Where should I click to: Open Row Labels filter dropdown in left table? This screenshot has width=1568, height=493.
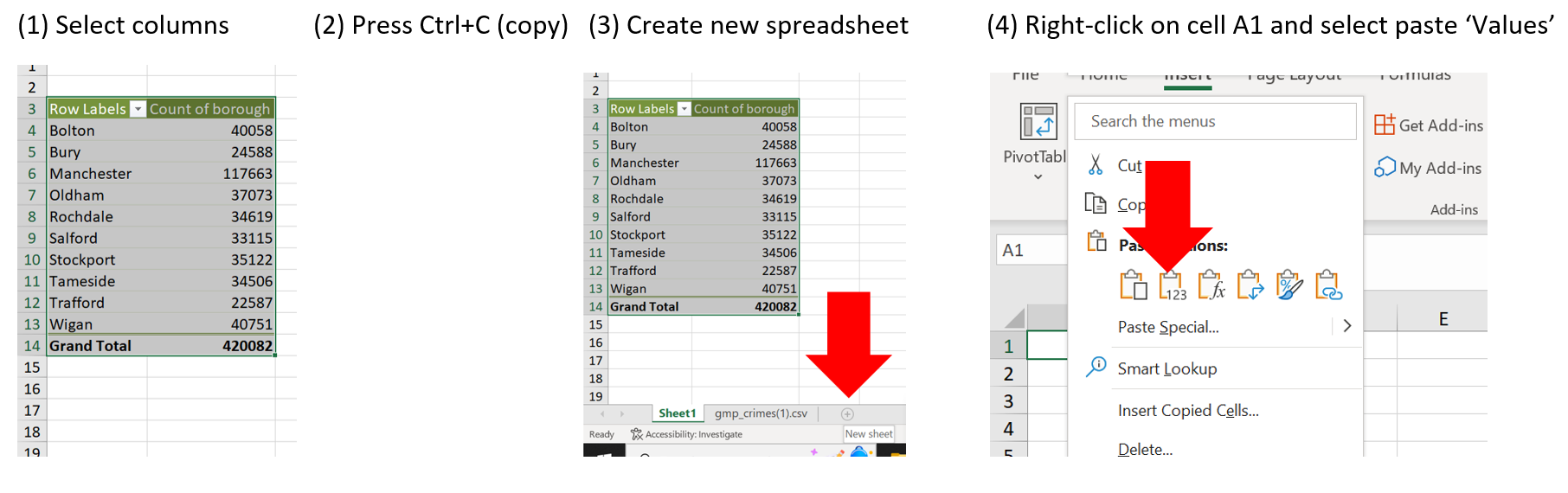coord(138,109)
